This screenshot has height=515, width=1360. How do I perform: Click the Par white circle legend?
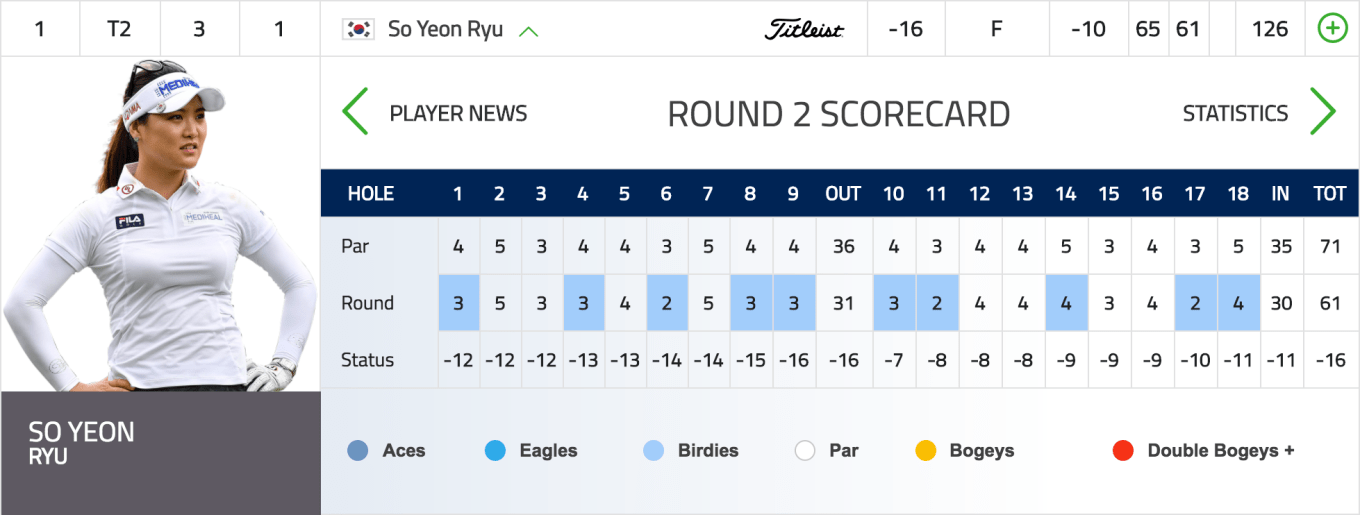point(805,451)
